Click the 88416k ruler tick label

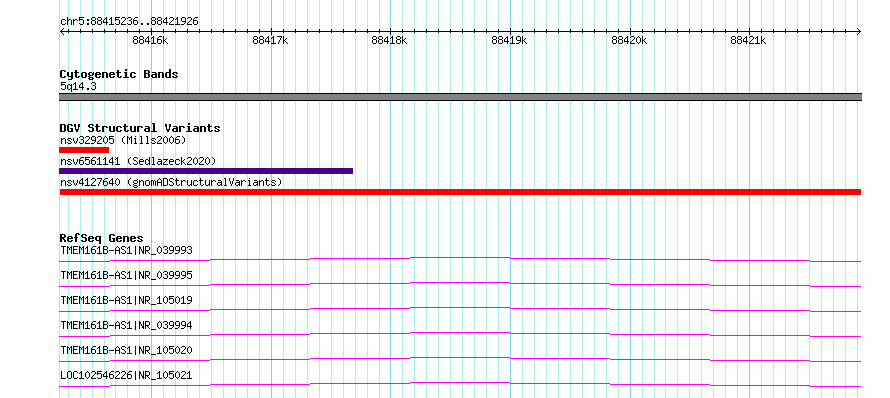click(150, 40)
